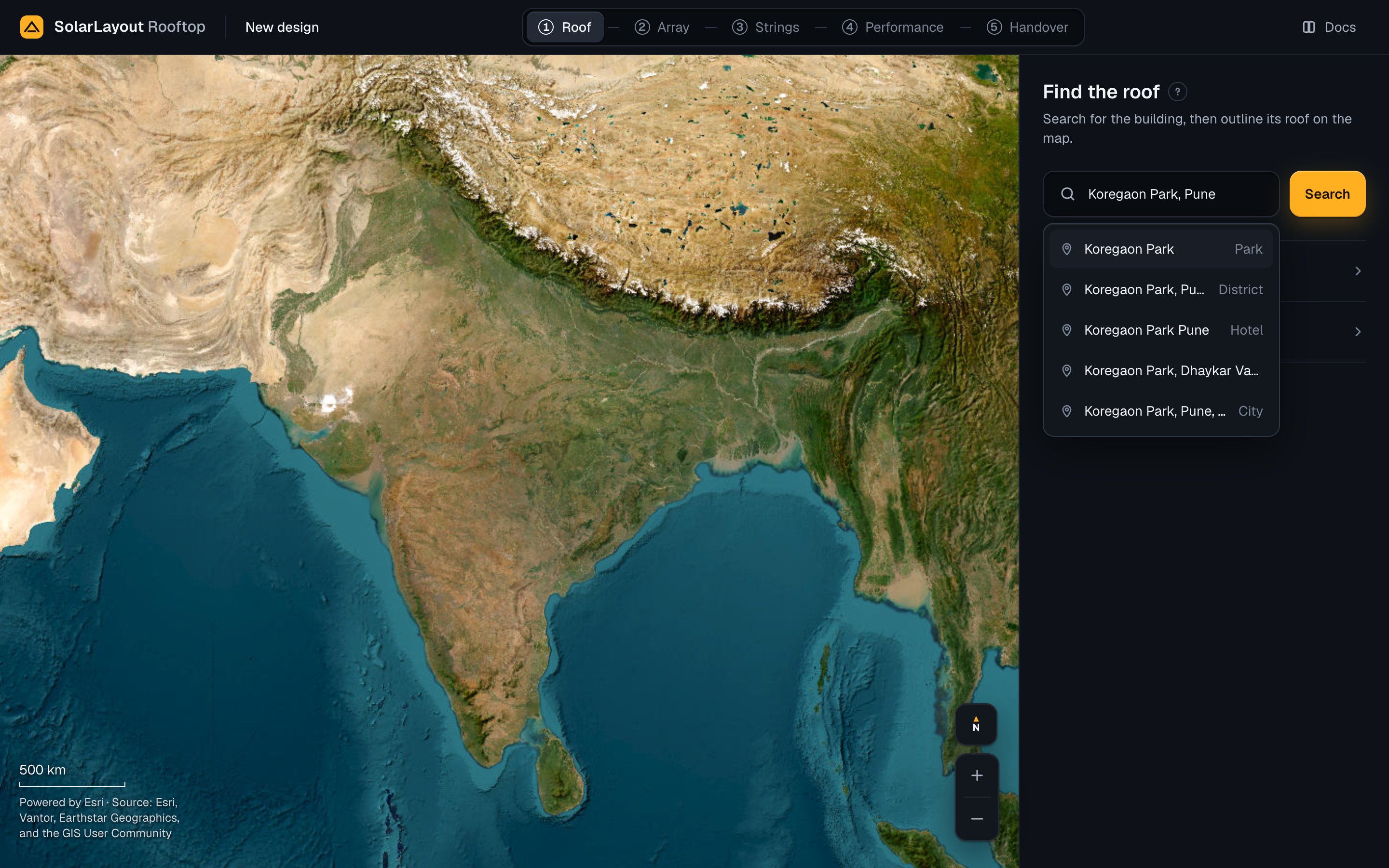
Task: Focus the address search input field
Action: (x=1160, y=194)
